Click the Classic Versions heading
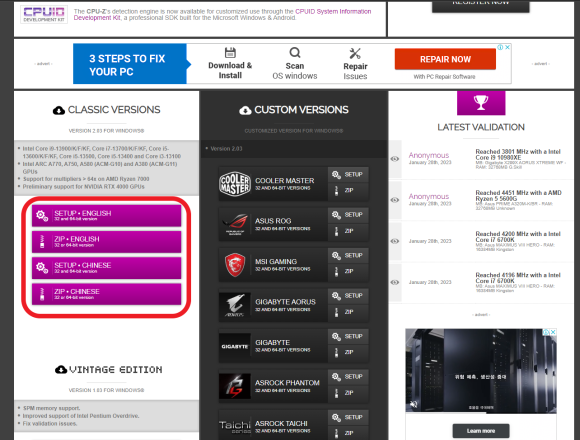The height and width of the screenshot is (440, 580). pyautogui.click(x=114, y=110)
